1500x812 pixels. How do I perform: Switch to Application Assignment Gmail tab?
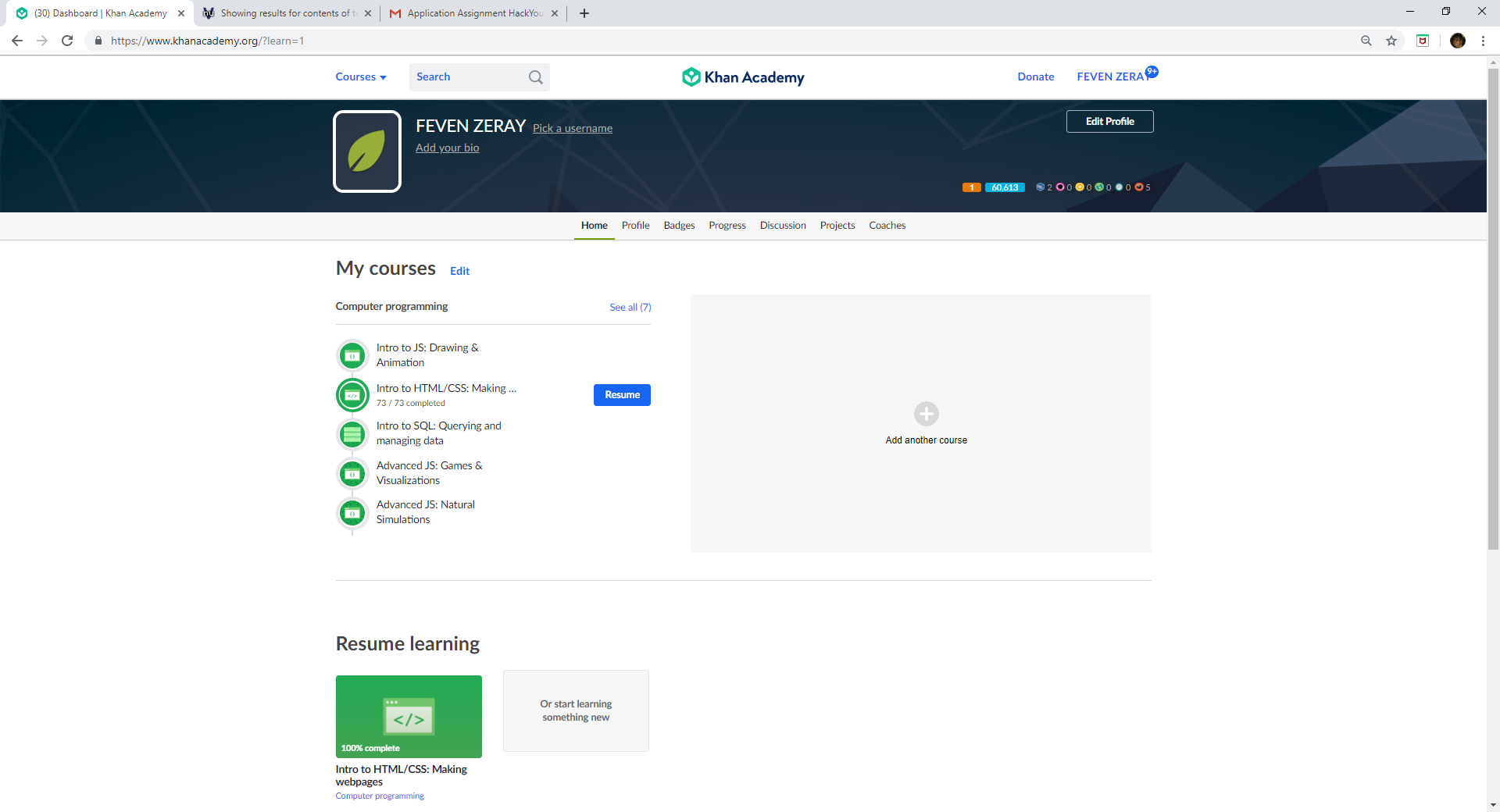(x=473, y=13)
